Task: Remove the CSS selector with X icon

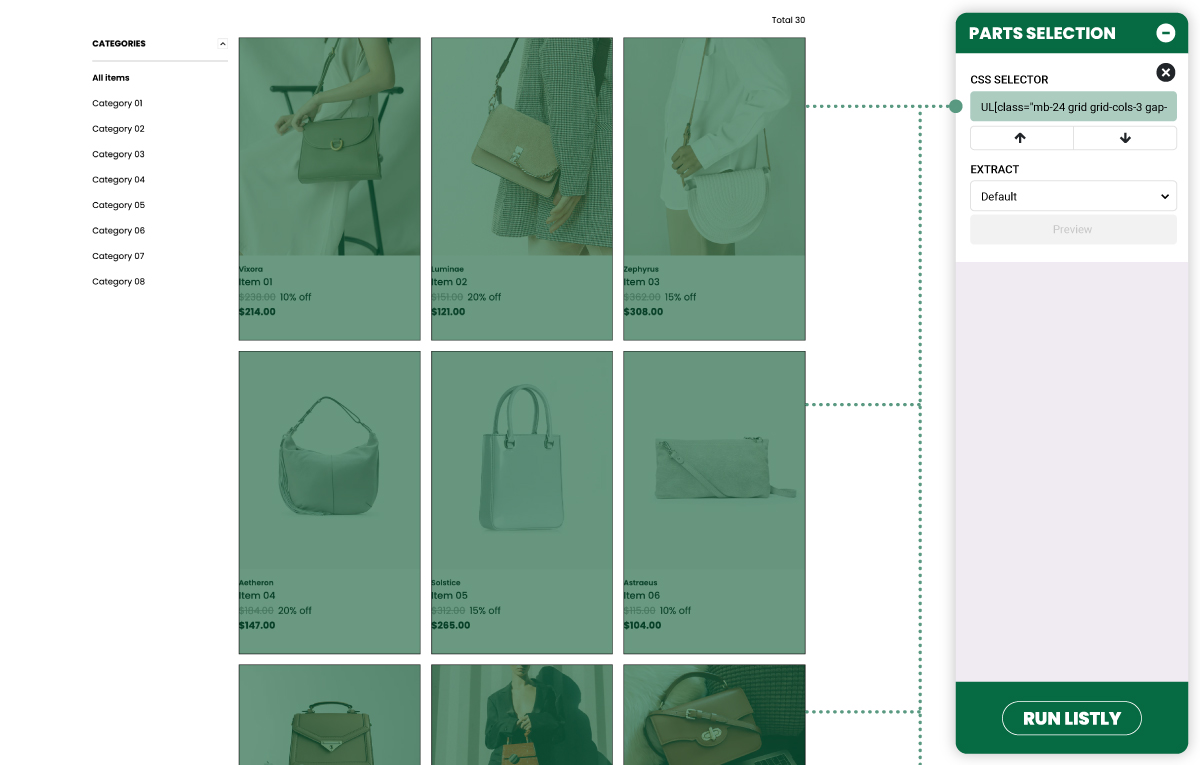Action: coord(1166,72)
